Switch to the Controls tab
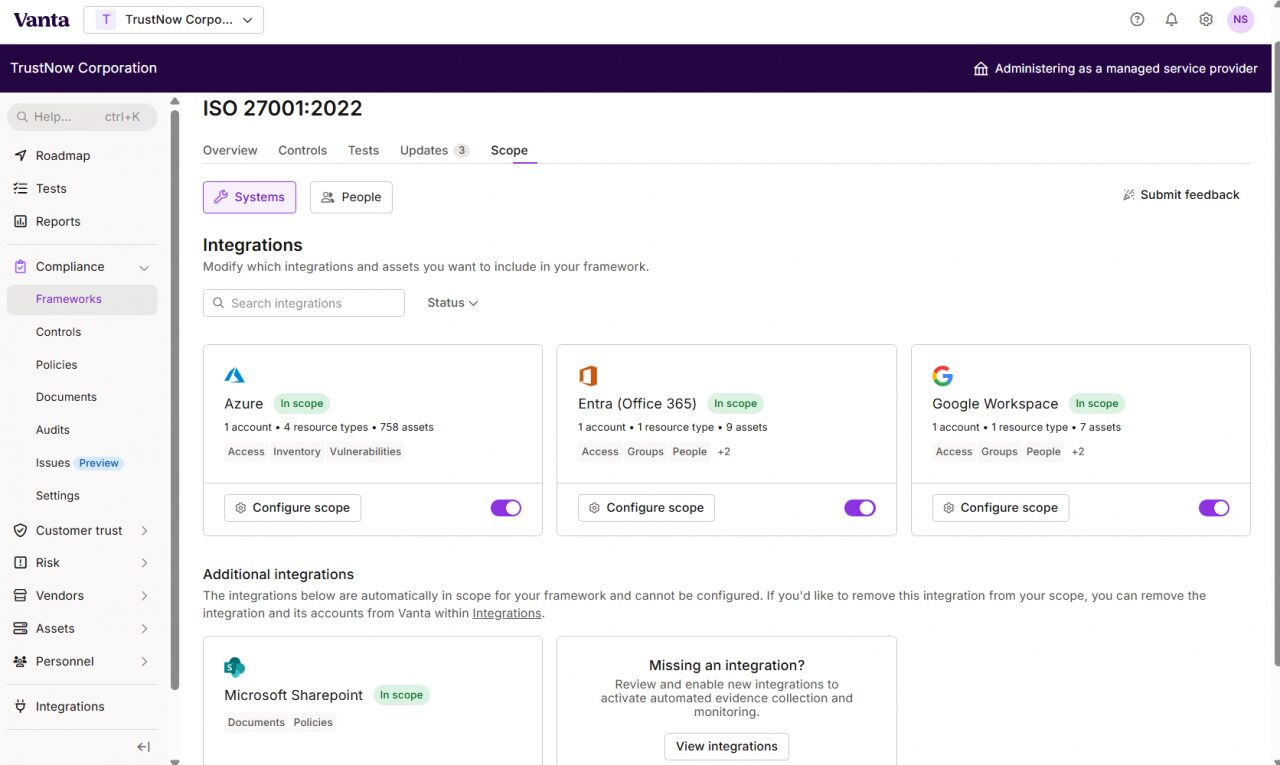 302,150
